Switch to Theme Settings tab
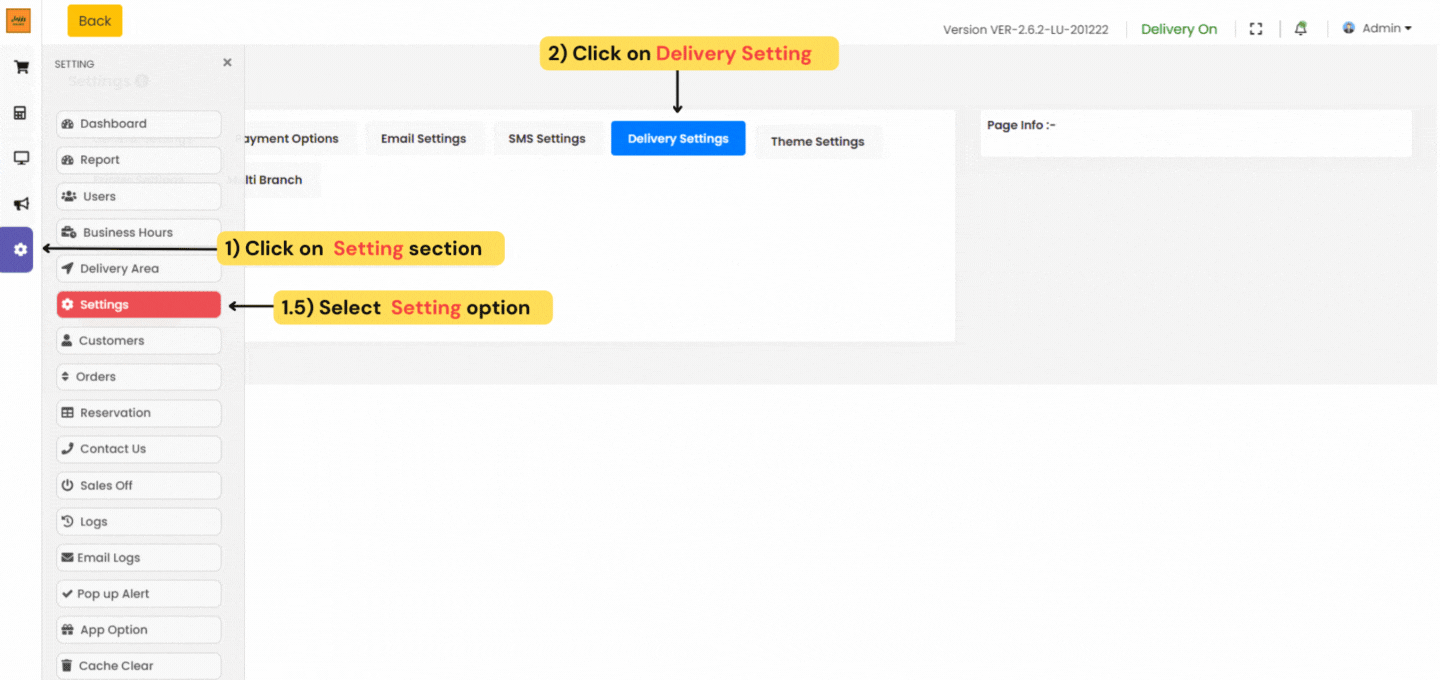The width and height of the screenshot is (1440, 680). pos(817,142)
